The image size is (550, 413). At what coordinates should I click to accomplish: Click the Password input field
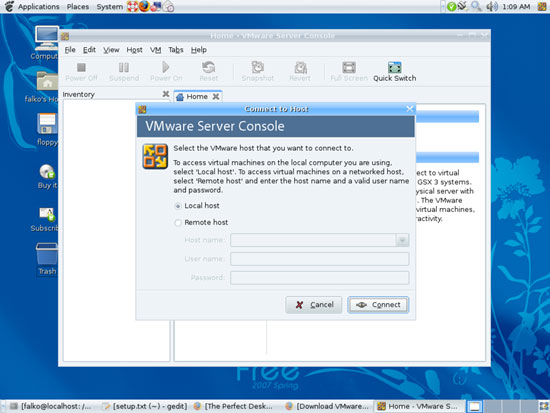click(320, 278)
